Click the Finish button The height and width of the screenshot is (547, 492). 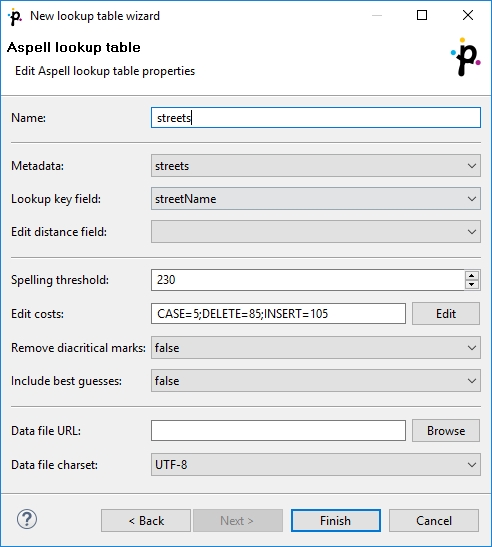(336, 520)
